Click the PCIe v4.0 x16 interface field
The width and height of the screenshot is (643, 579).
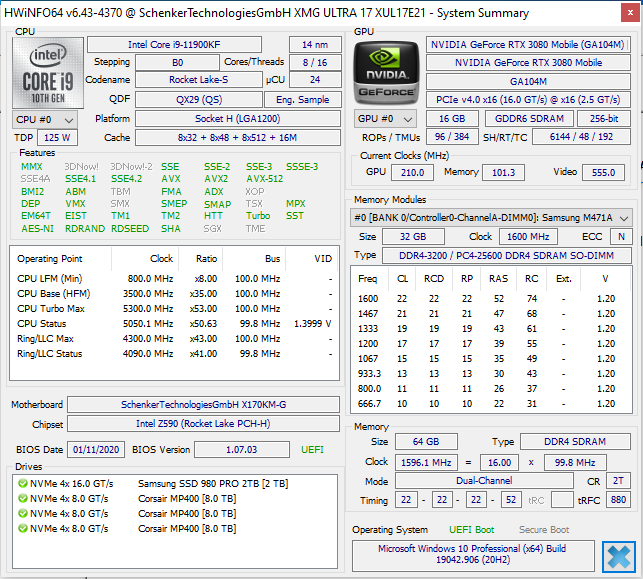coord(528,100)
